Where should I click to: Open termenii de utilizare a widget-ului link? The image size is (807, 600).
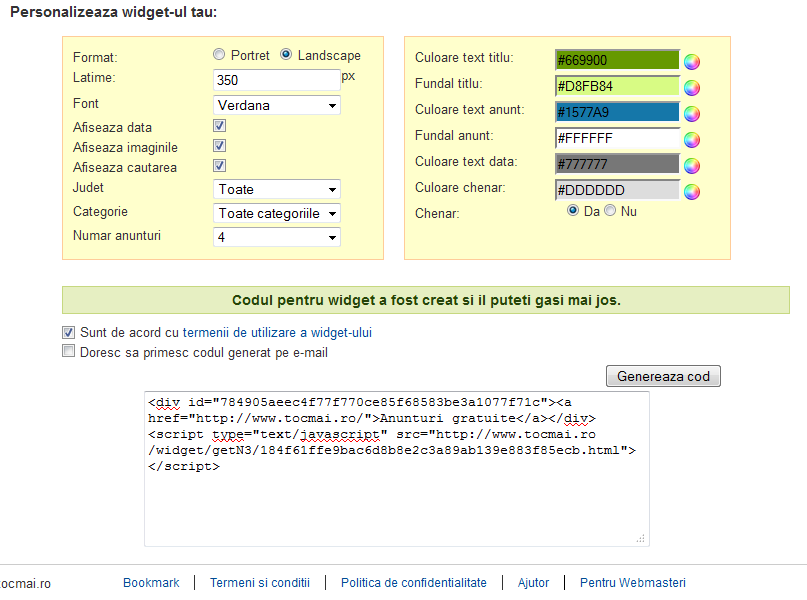point(277,332)
